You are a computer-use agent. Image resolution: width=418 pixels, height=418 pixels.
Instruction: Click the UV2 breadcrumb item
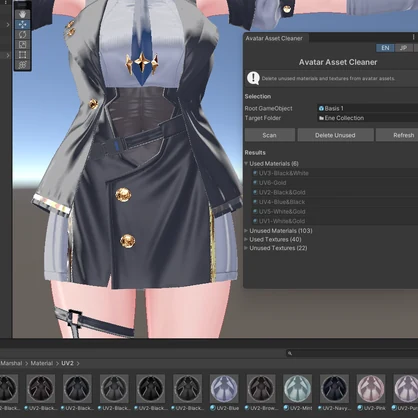(67, 363)
